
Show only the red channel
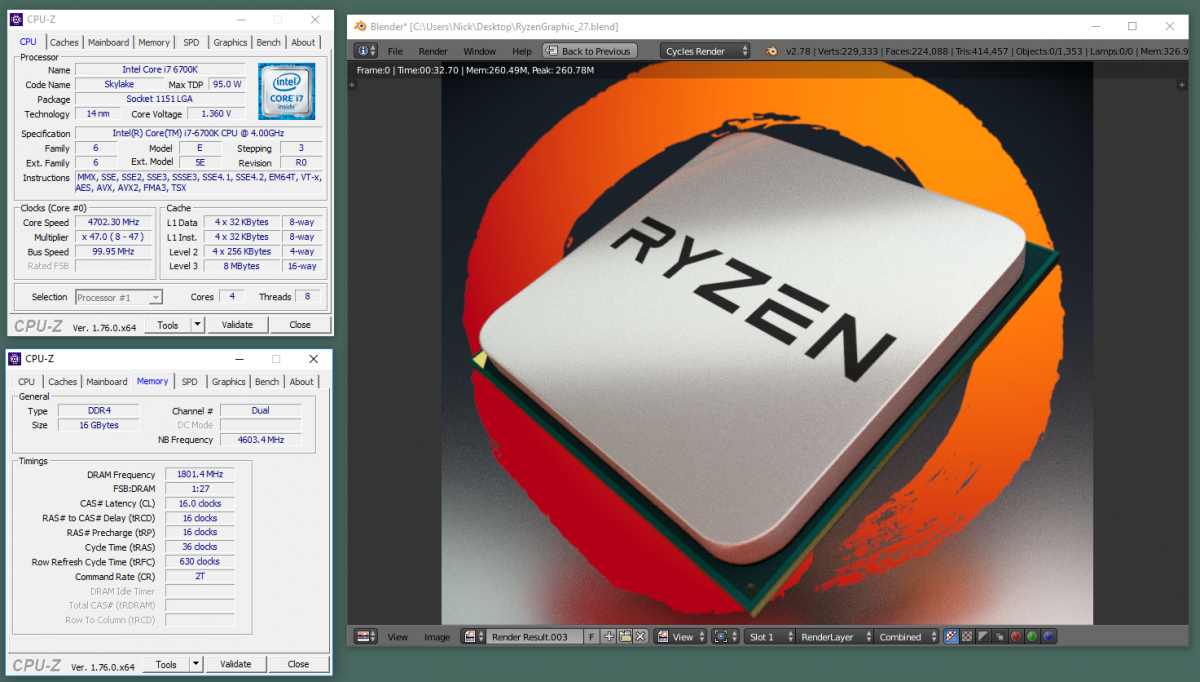coord(1015,637)
